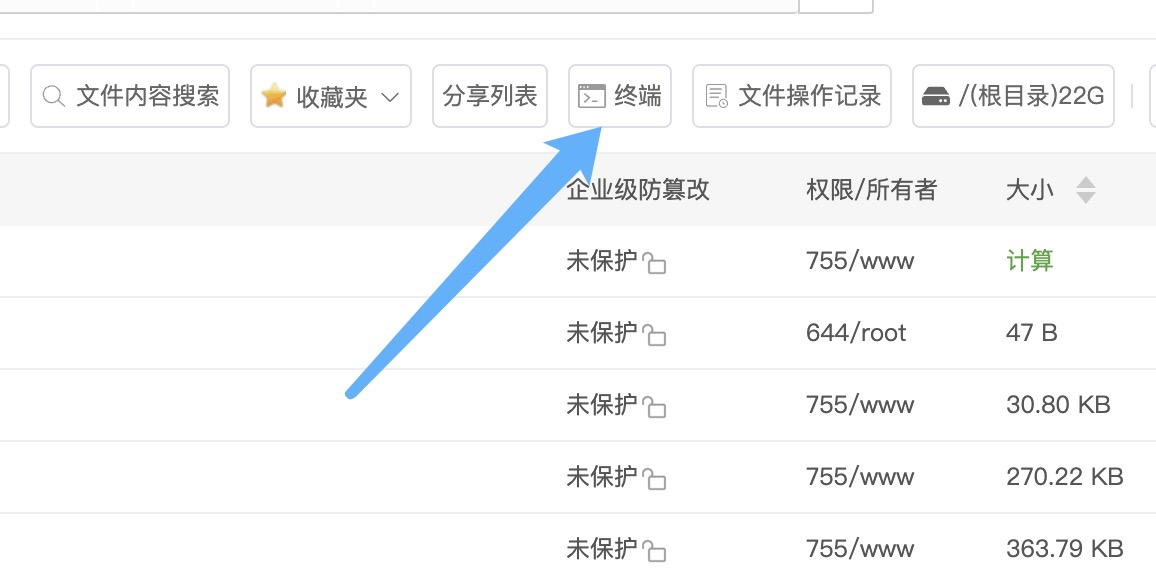1156x570 pixels.
Task: Click the 363.79 KB size value
Action: pyautogui.click(x=1065, y=549)
